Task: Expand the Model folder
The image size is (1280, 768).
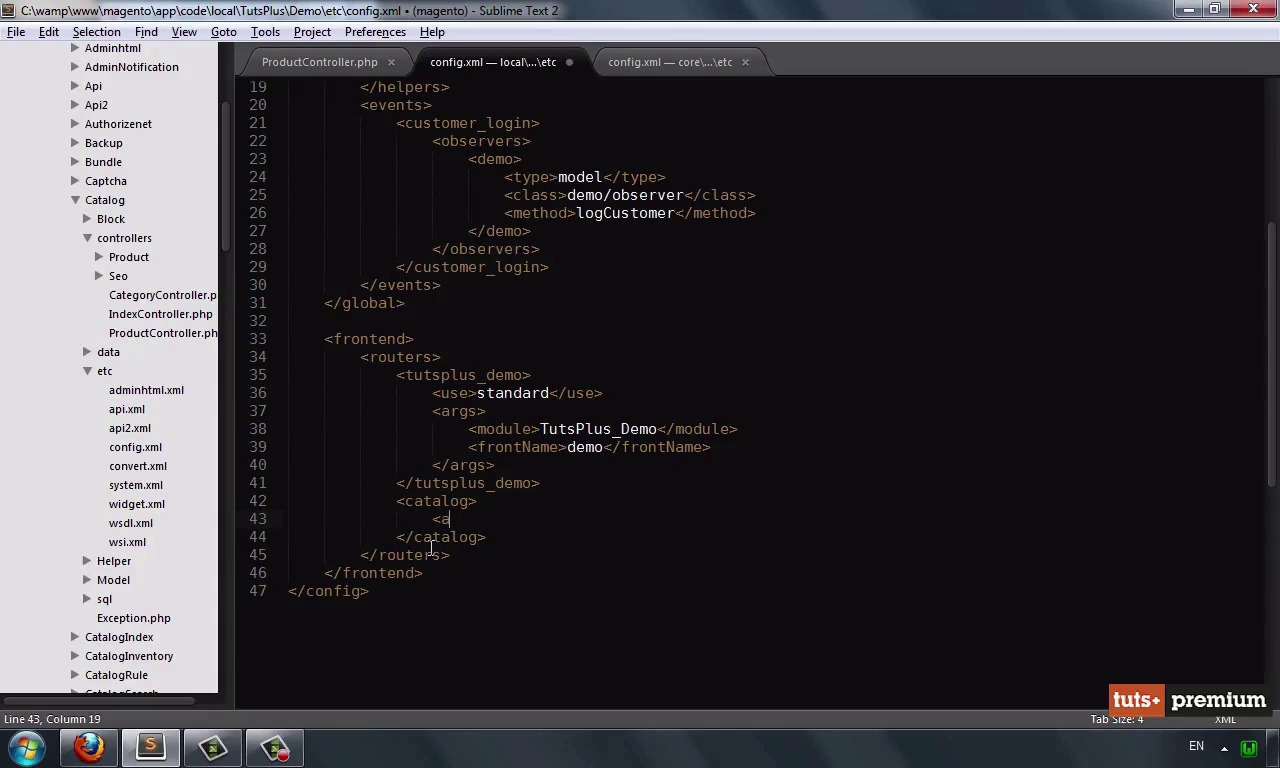Action: coord(87,580)
